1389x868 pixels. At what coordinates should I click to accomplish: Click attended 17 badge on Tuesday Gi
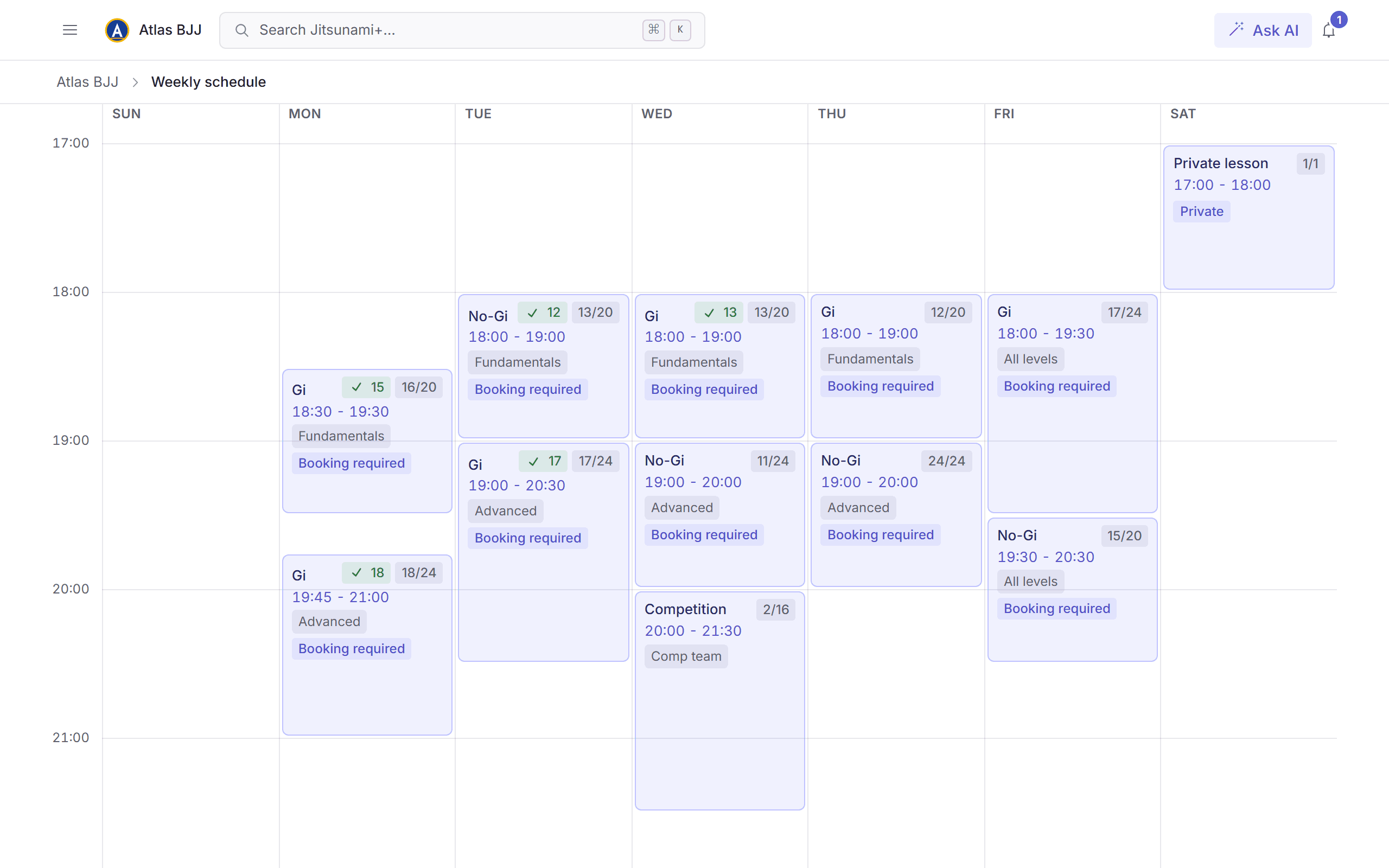[x=544, y=461]
